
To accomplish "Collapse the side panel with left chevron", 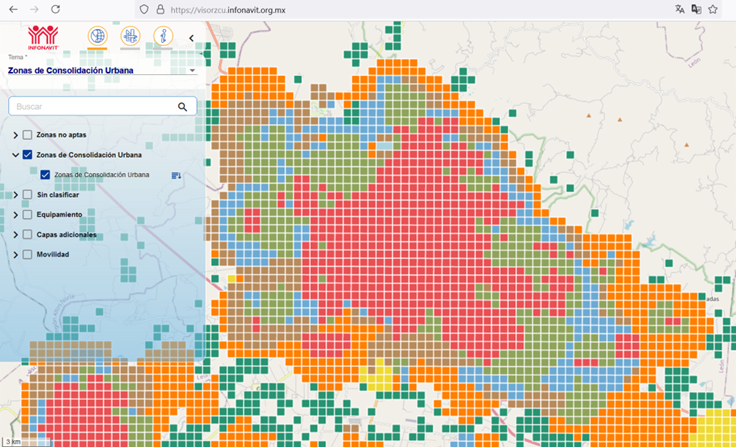I will pyautogui.click(x=192, y=39).
